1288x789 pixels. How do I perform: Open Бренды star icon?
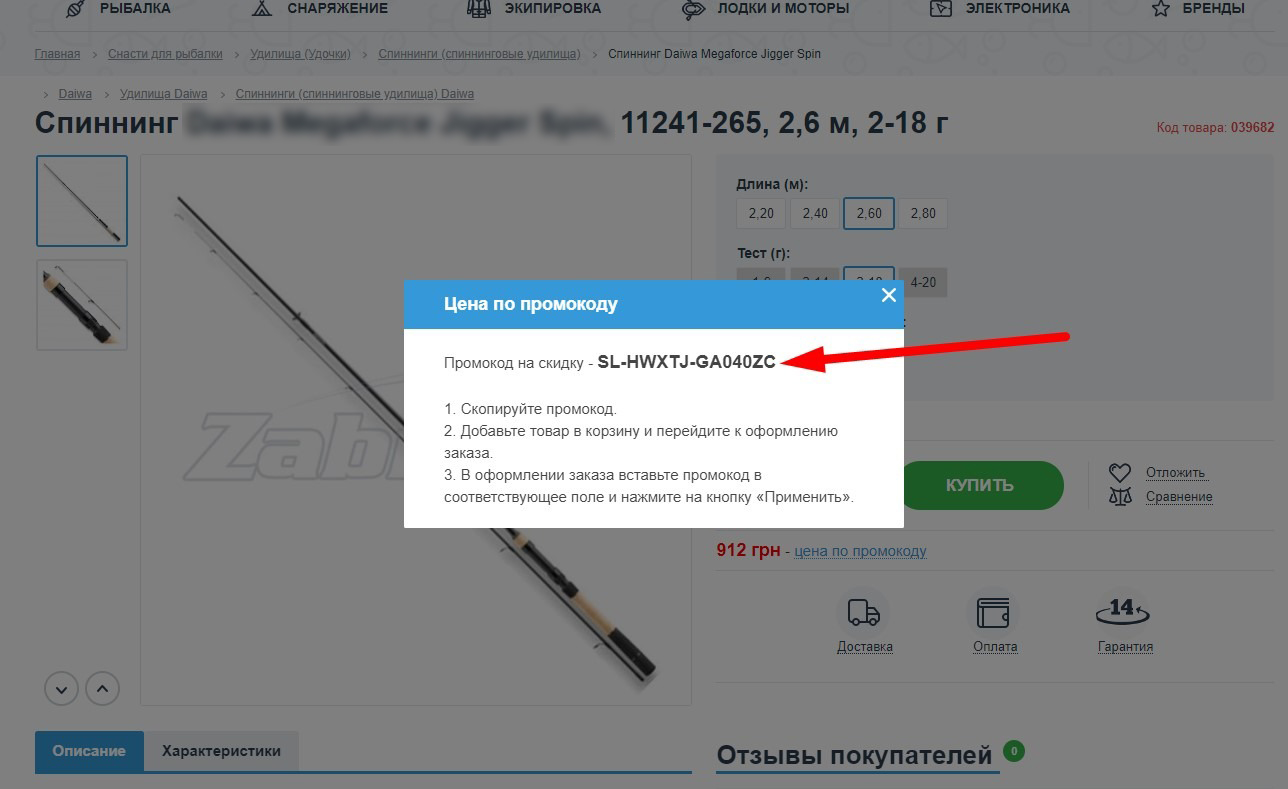pyautogui.click(x=1161, y=9)
